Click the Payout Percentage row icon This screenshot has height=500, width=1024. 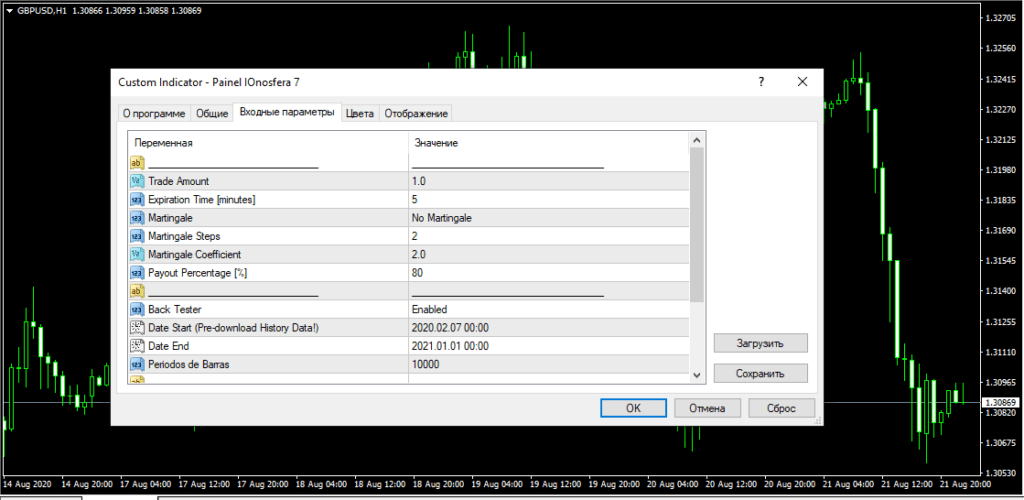click(137, 272)
